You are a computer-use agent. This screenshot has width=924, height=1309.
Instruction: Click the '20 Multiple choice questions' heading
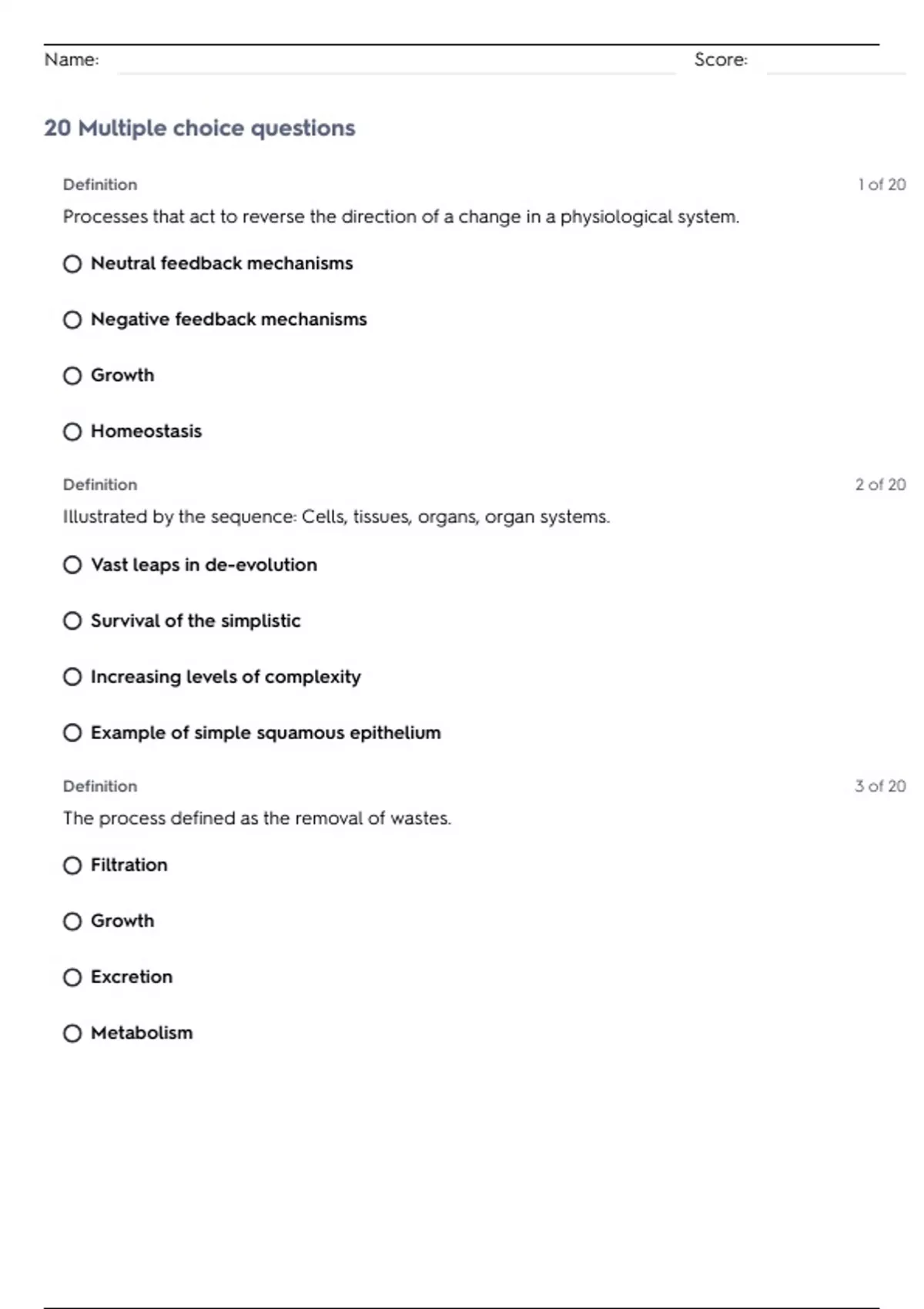point(199,128)
